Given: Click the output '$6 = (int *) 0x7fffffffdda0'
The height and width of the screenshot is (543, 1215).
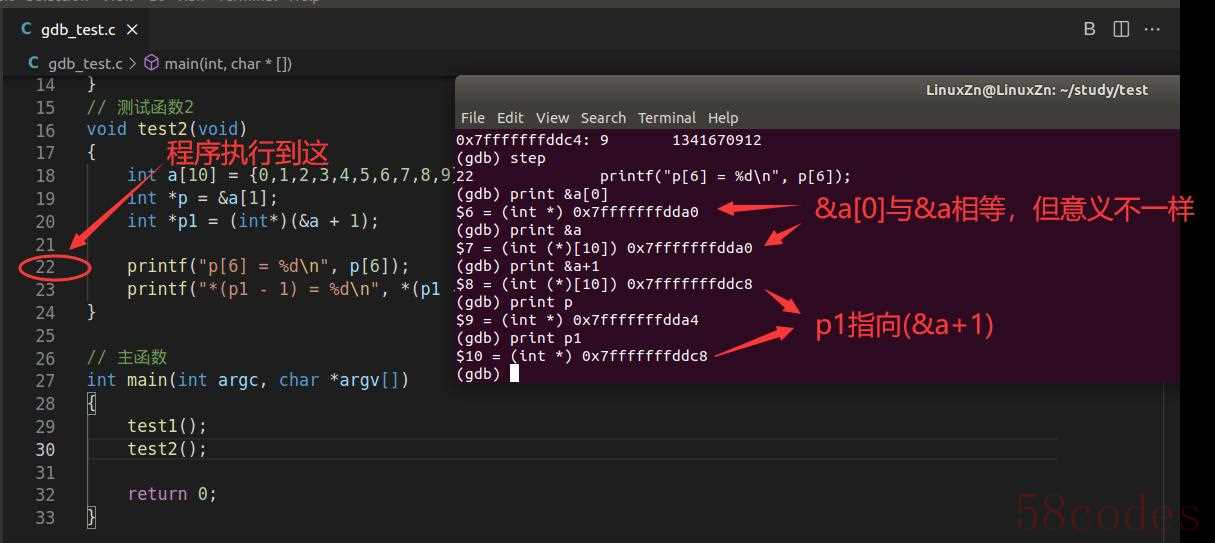Looking at the screenshot, I should tap(577, 212).
